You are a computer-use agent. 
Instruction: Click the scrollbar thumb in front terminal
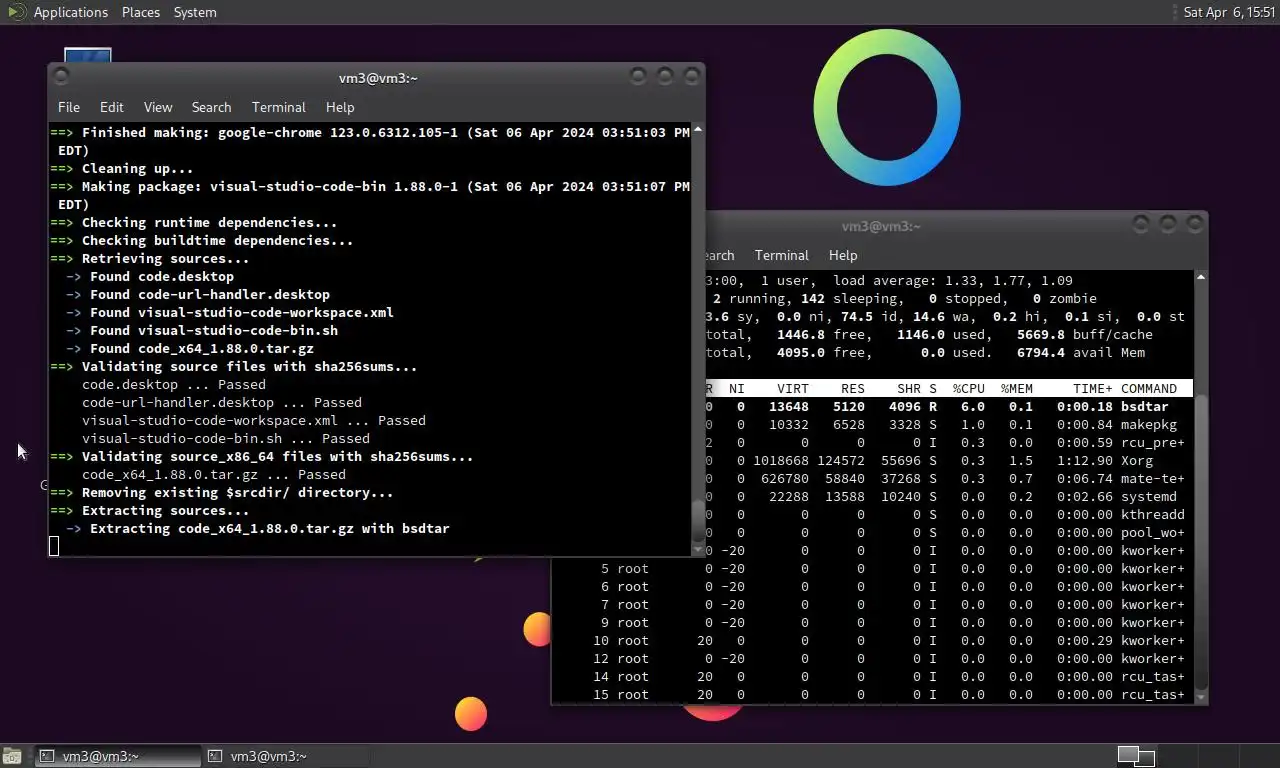click(697, 520)
